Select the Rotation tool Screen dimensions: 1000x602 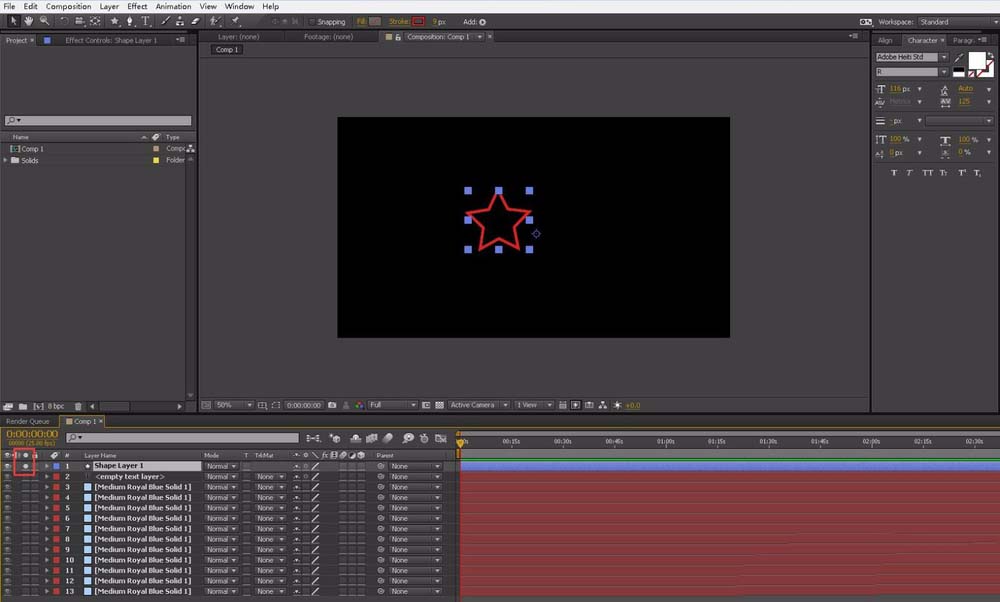(x=64, y=21)
